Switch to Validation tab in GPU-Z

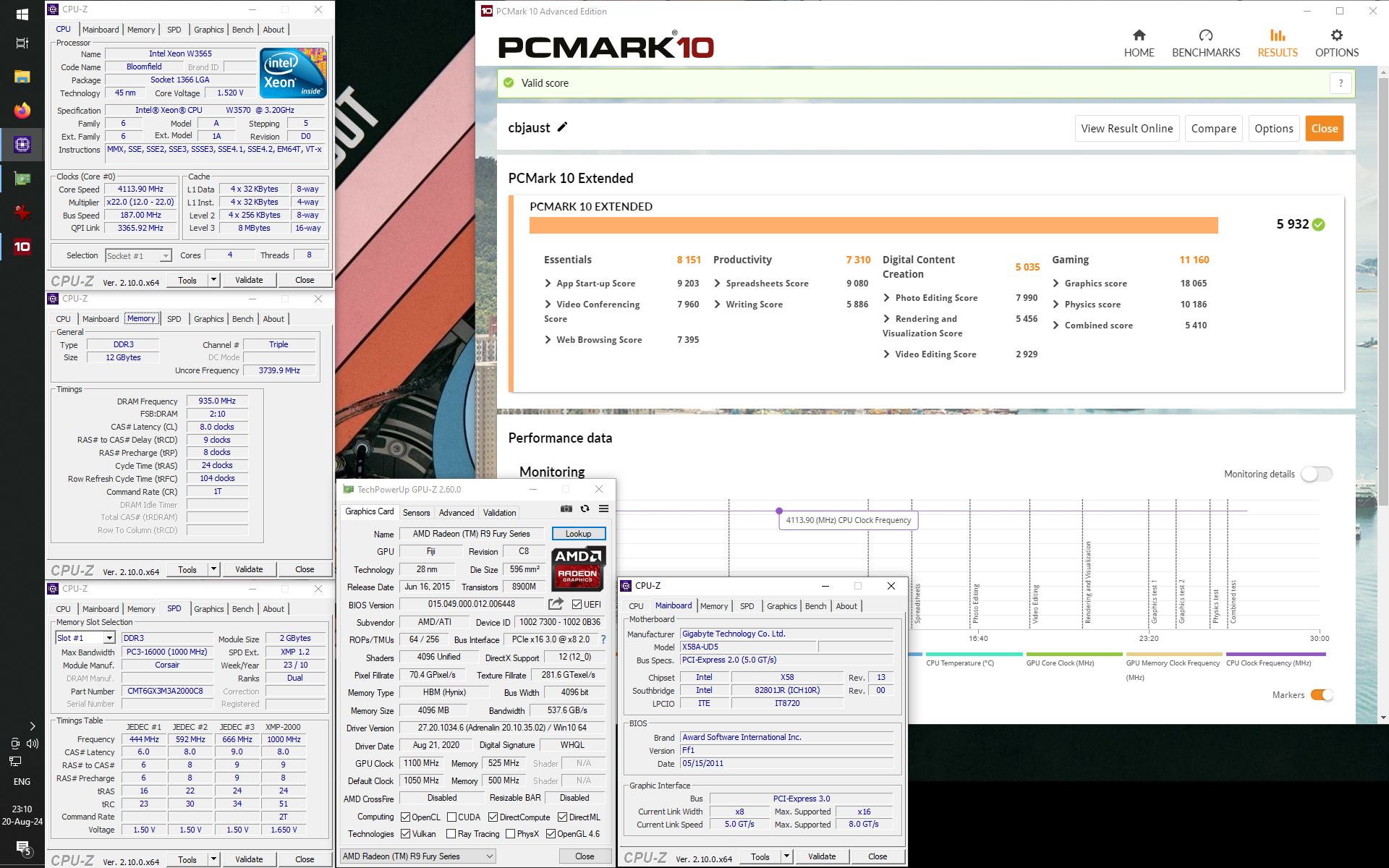[x=499, y=513]
